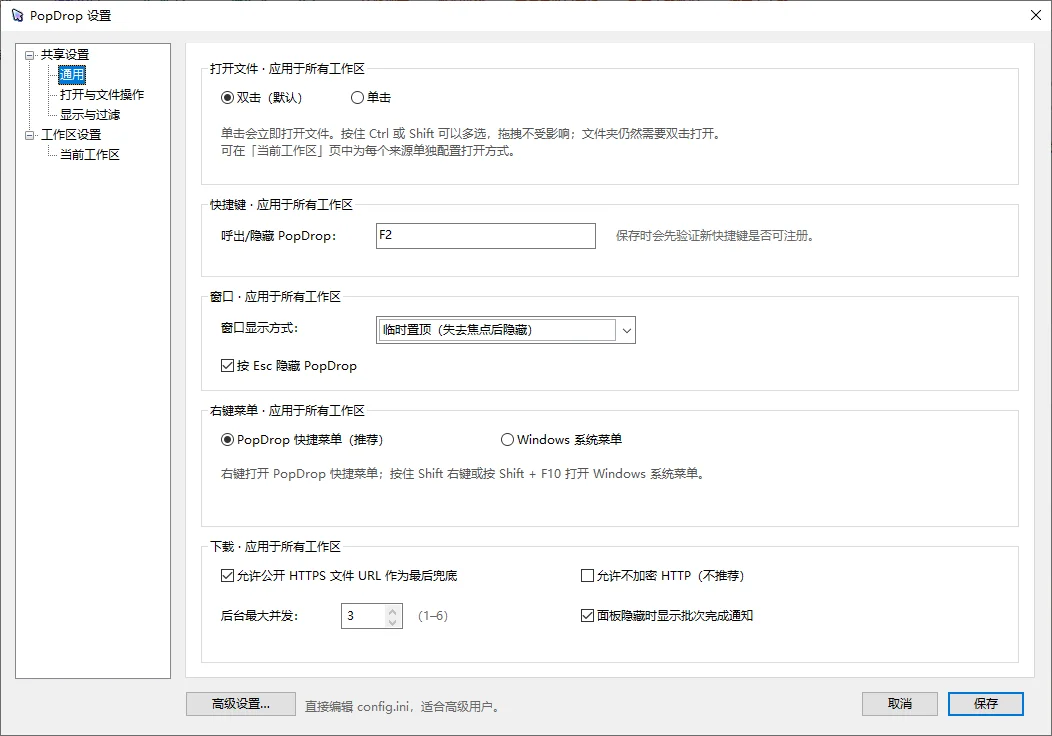Select 单击 open mode
This screenshot has height=736, width=1052.
pos(371,98)
